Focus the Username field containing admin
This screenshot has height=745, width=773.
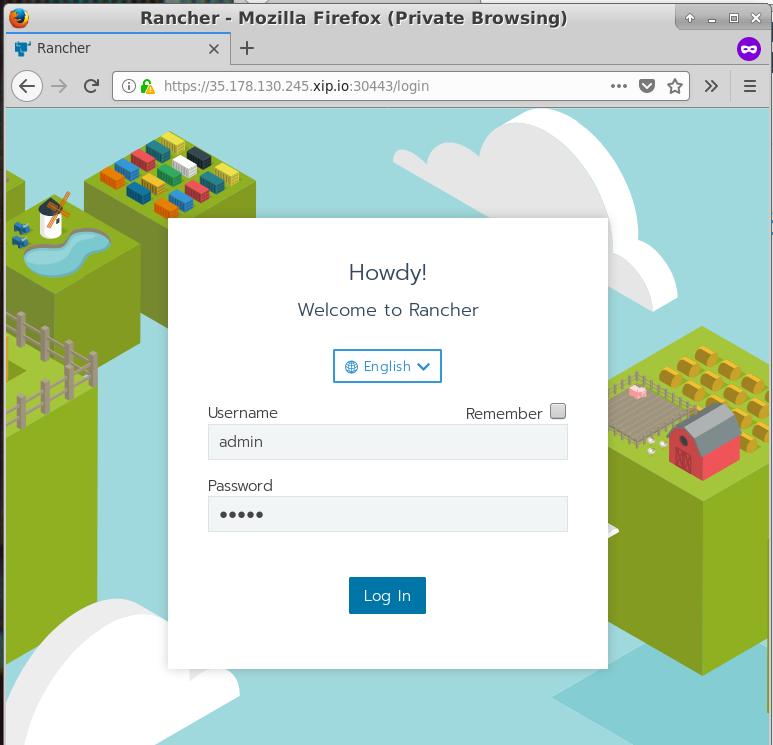click(x=387, y=442)
